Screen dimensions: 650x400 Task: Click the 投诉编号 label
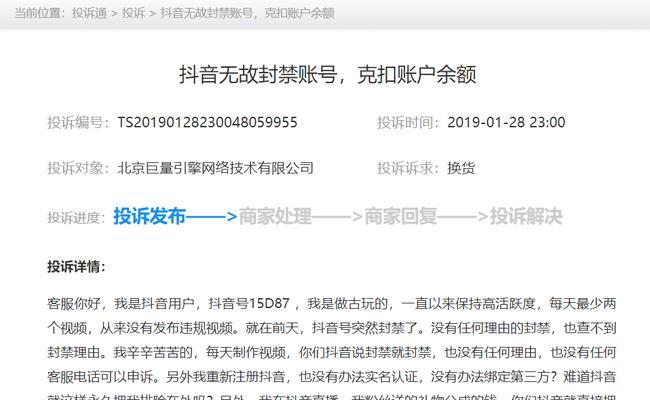click(78, 122)
